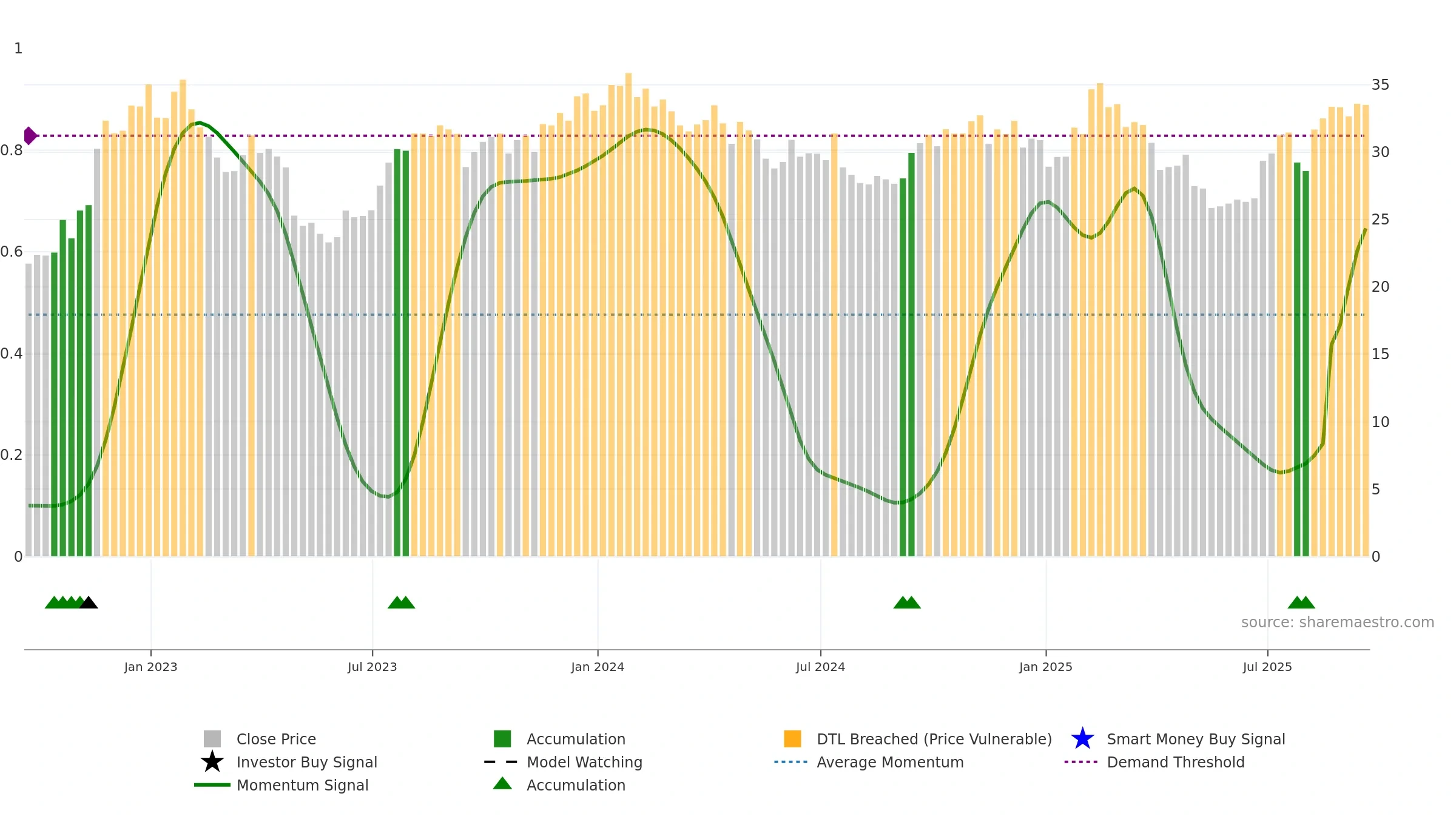Select the Jan 2024 axis label

click(598, 667)
